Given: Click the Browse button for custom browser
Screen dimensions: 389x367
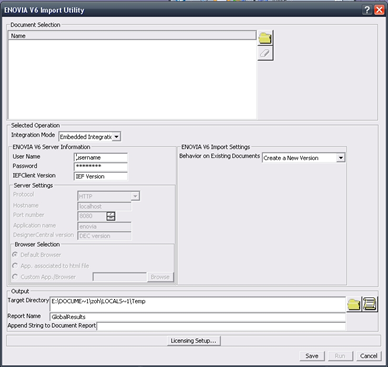Looking at the screenshot, I should click(160, 277).
